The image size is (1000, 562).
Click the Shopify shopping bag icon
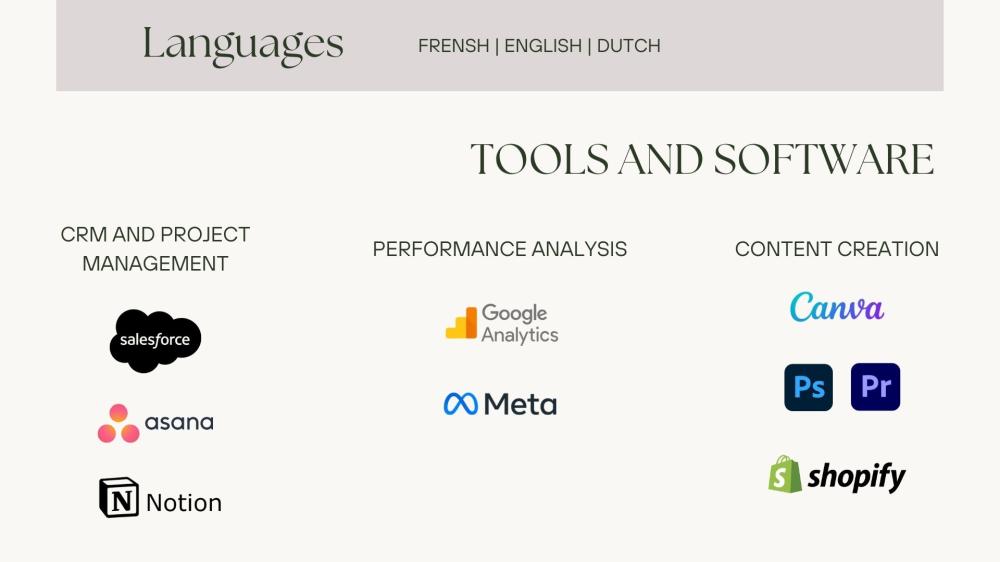[x=785, y=474]
